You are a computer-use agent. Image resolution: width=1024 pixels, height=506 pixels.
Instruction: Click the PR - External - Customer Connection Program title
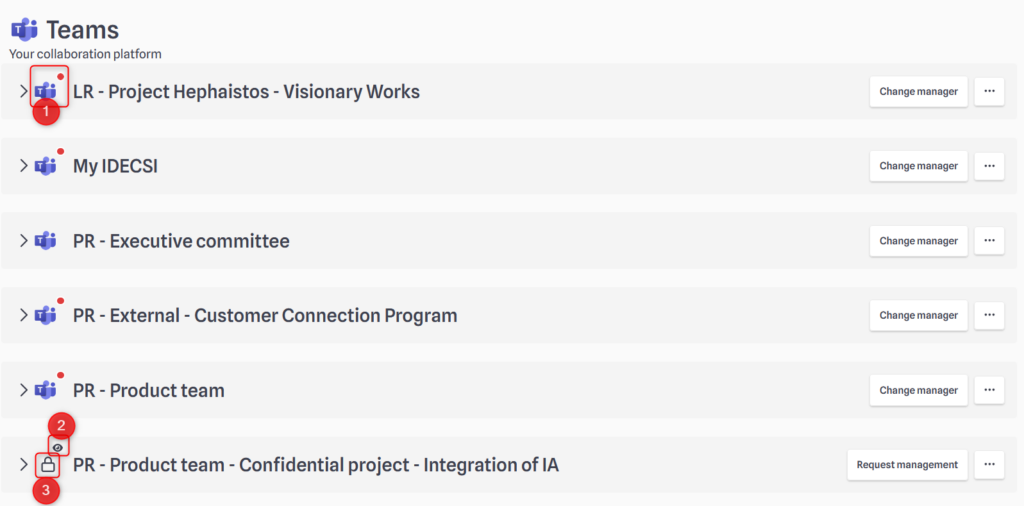pos(265,316)
